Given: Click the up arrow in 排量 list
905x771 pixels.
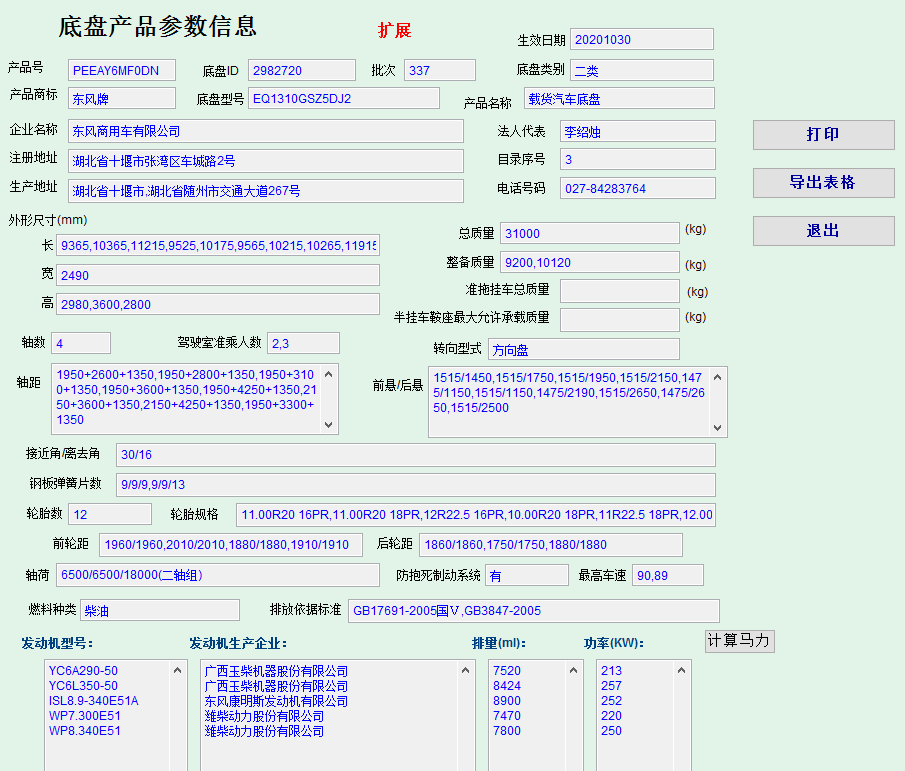Looking at the screenshot, I should (573, 670).
